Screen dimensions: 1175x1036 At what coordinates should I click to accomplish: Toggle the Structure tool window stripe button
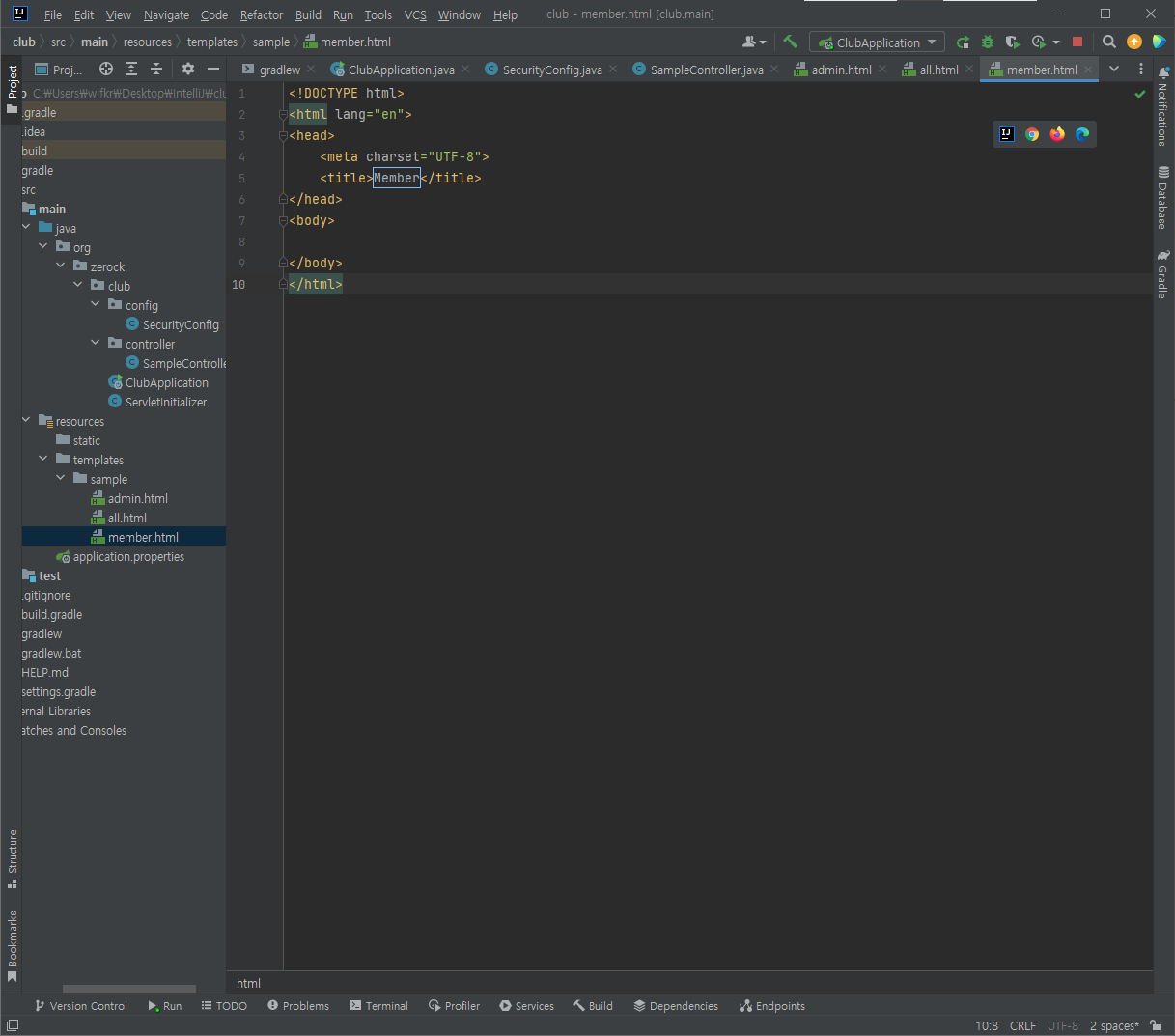[x=12, y=859]
